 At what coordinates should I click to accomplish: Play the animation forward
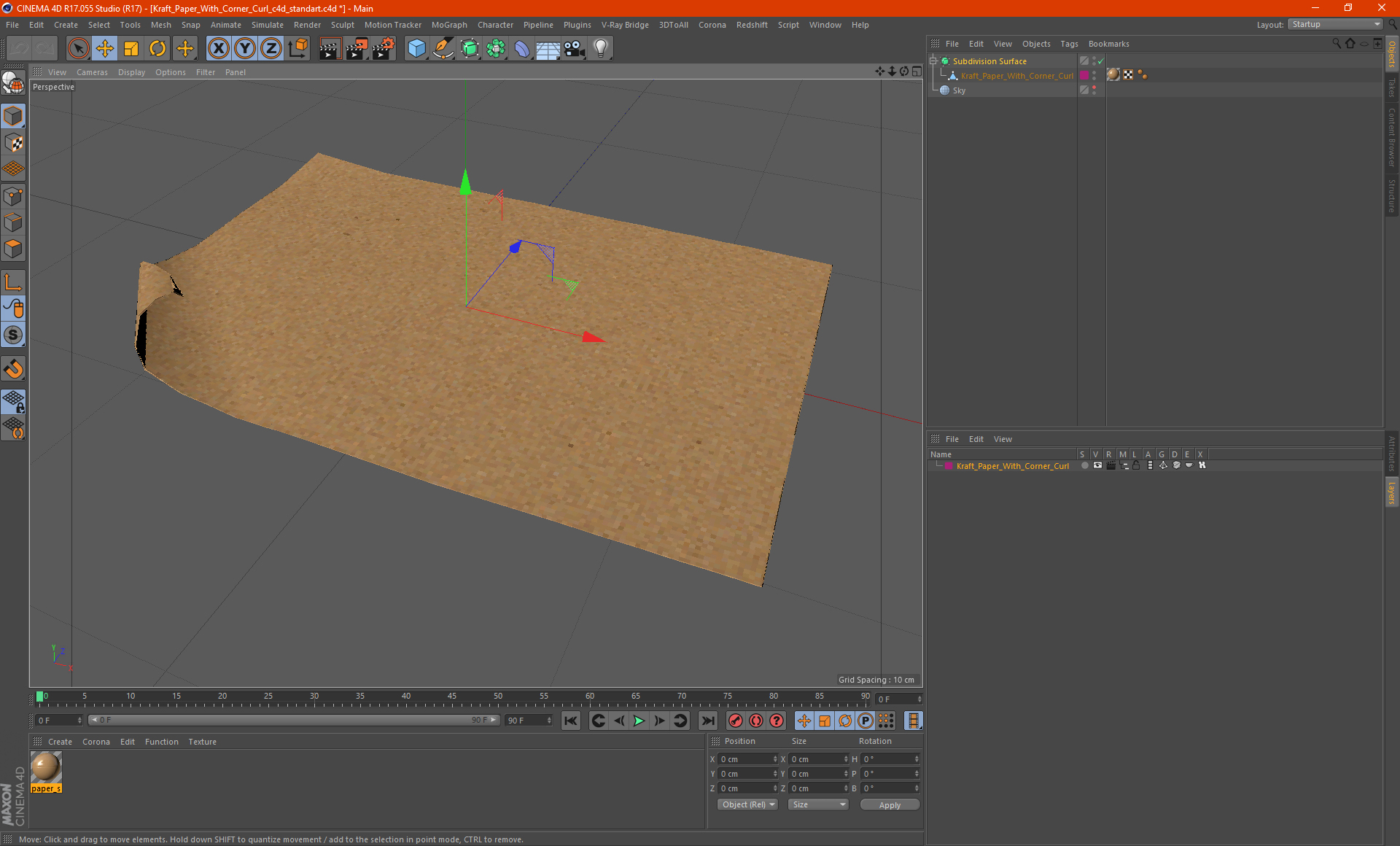(x=639, y=721)
